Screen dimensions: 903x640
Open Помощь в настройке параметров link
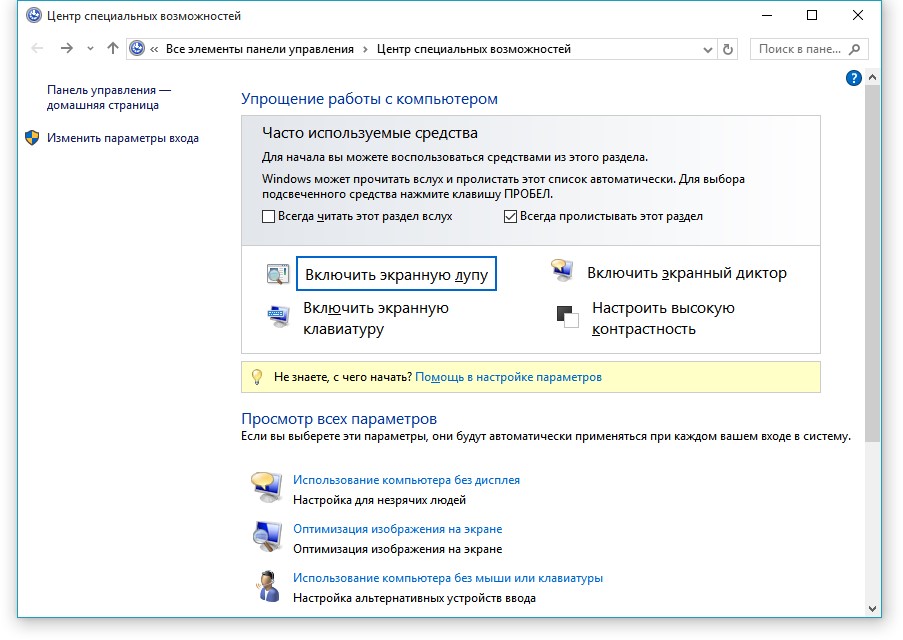point(508,377)
